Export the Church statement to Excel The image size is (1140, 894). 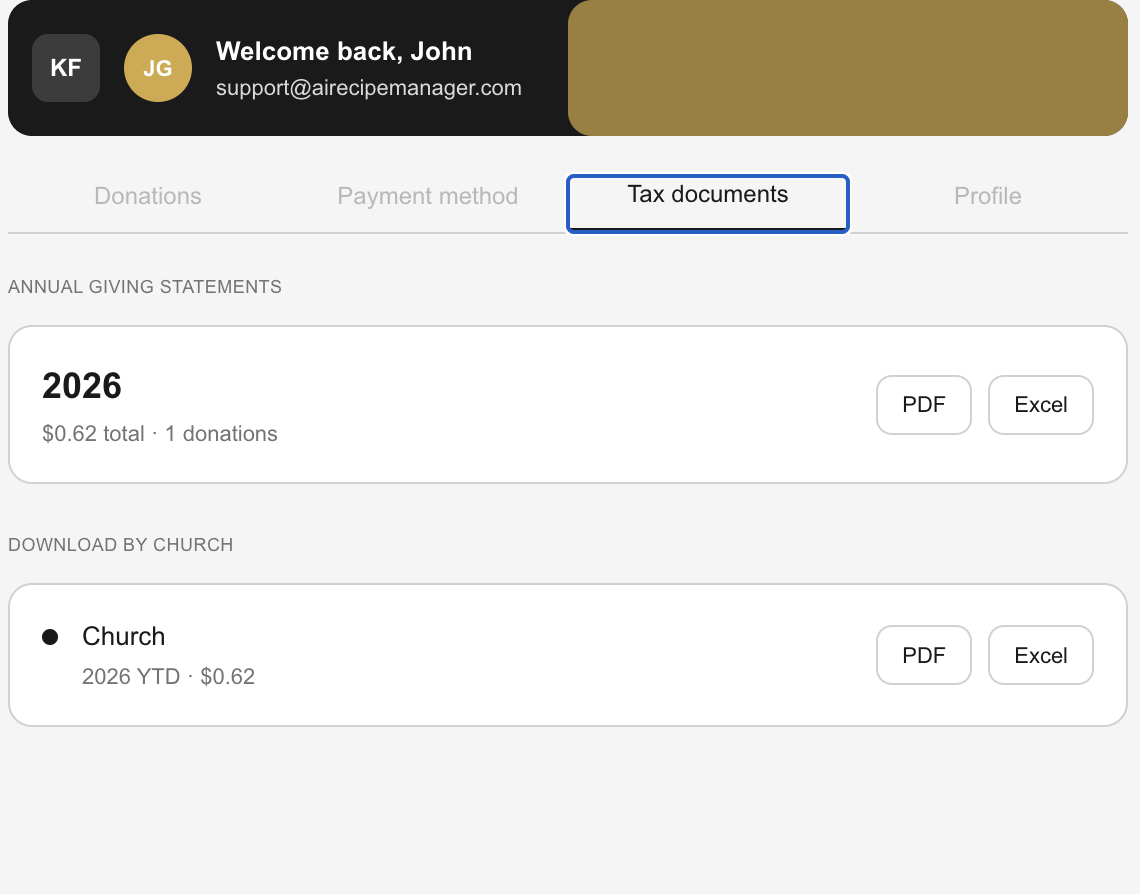(1041, 655)
